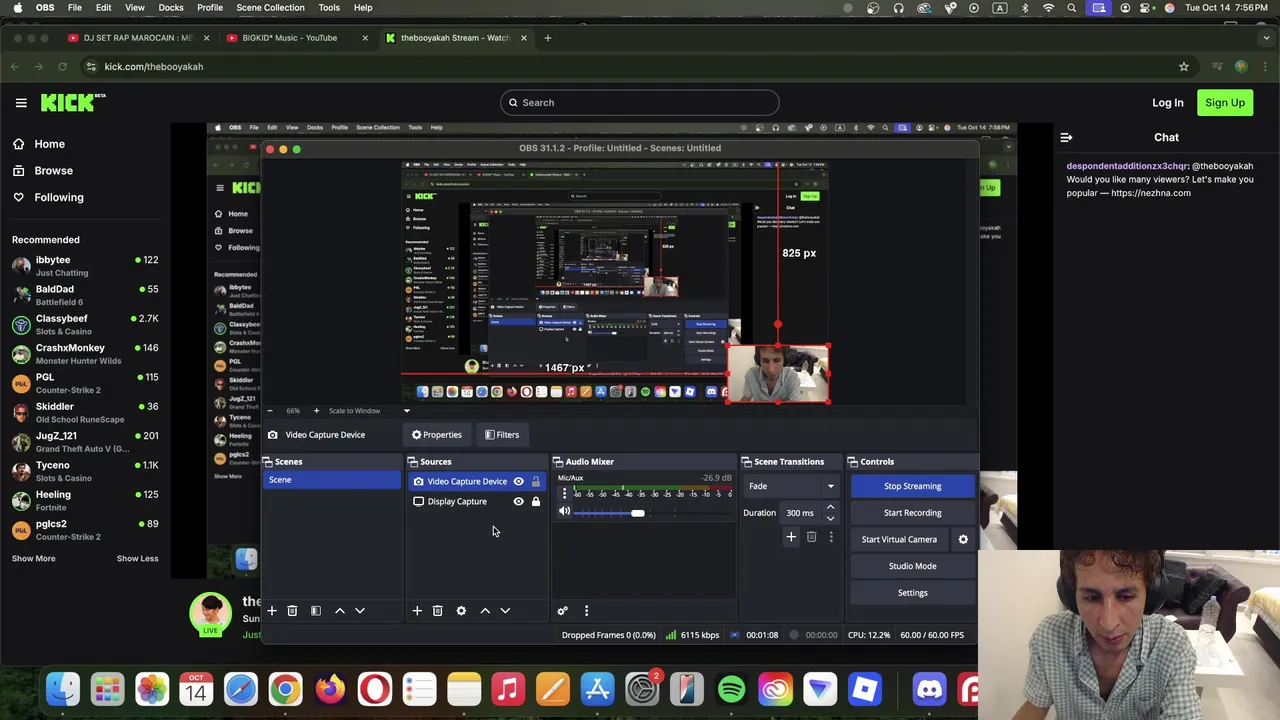
Task: Open OBS File menu
Action: [75, 7]
